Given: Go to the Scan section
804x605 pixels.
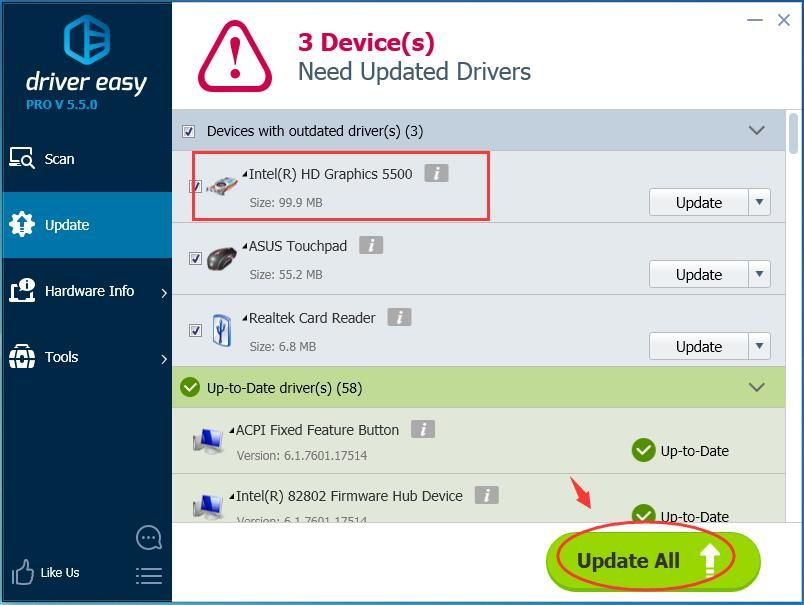Looking at the screenshot, I should pos(59,159).
